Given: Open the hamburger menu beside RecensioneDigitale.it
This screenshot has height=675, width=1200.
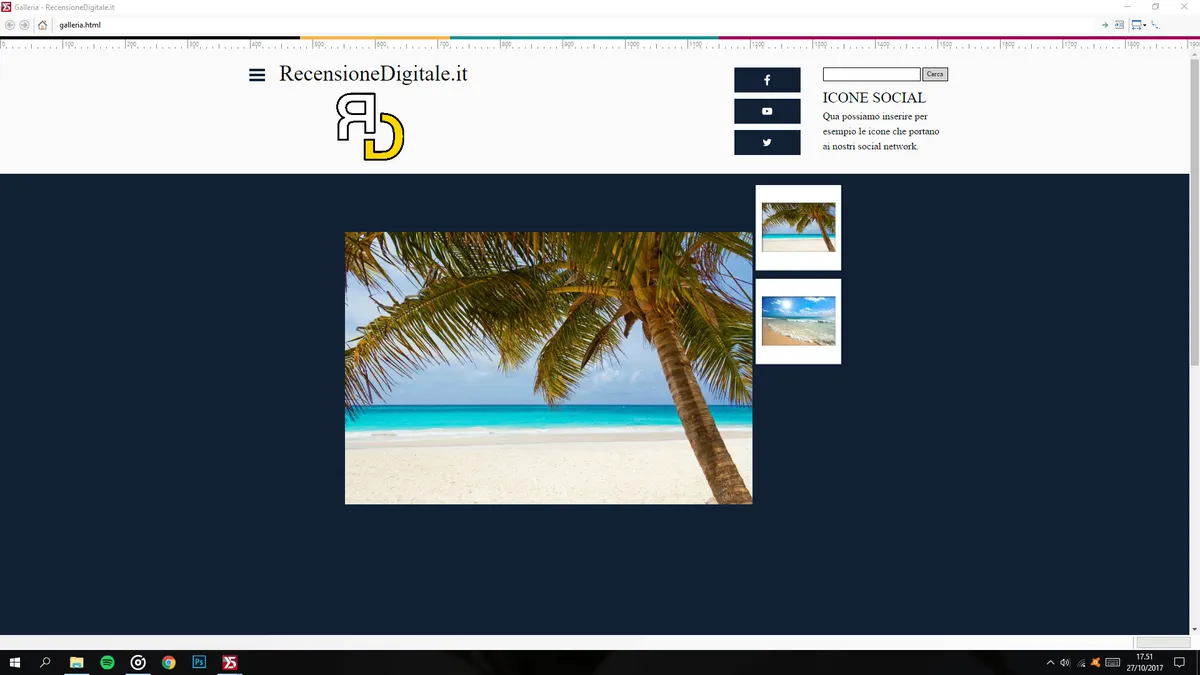Looking at the screenshot, I should (x=257, y=75).
